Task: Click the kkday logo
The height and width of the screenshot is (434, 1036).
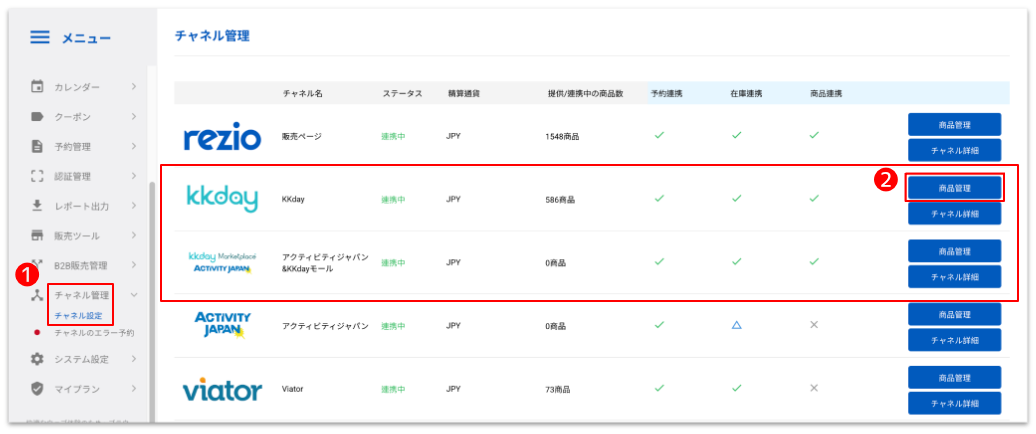Action: [223, 198]
